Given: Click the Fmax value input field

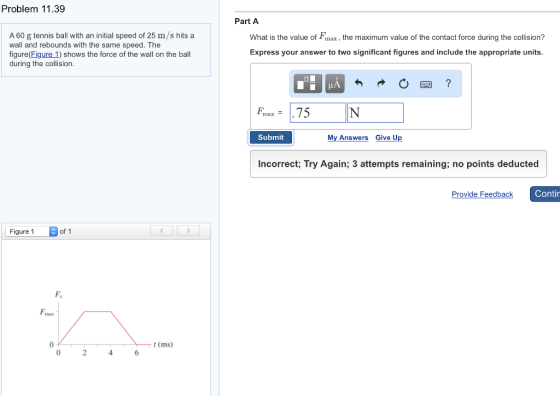Looking at the screenshot, I should pos(318,113).
